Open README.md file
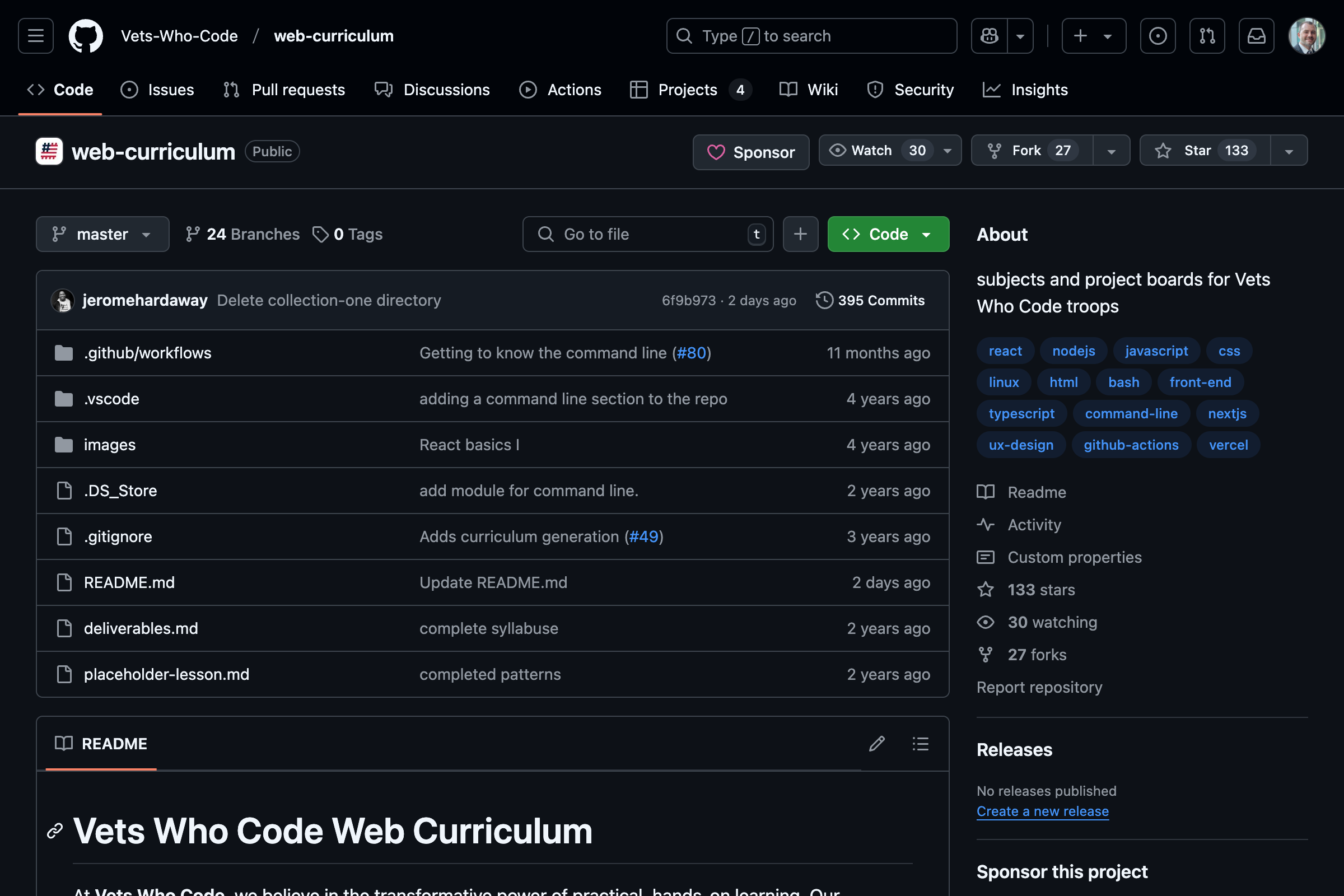 click(x=129, y=583)
